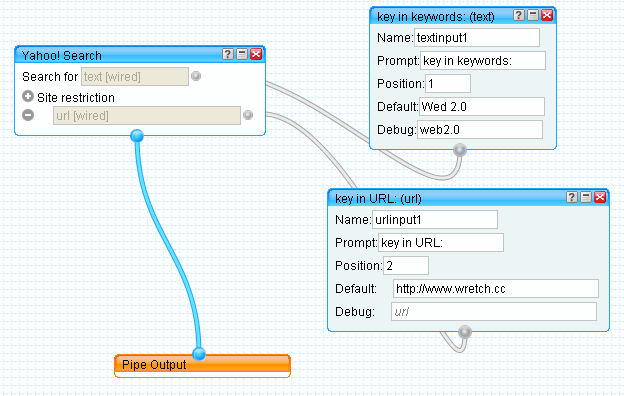Image resolution: width=624 pixels, height=396 pixels.
Task: Click Pipe Output blue input terminal
Action: [x=199, y=353]
